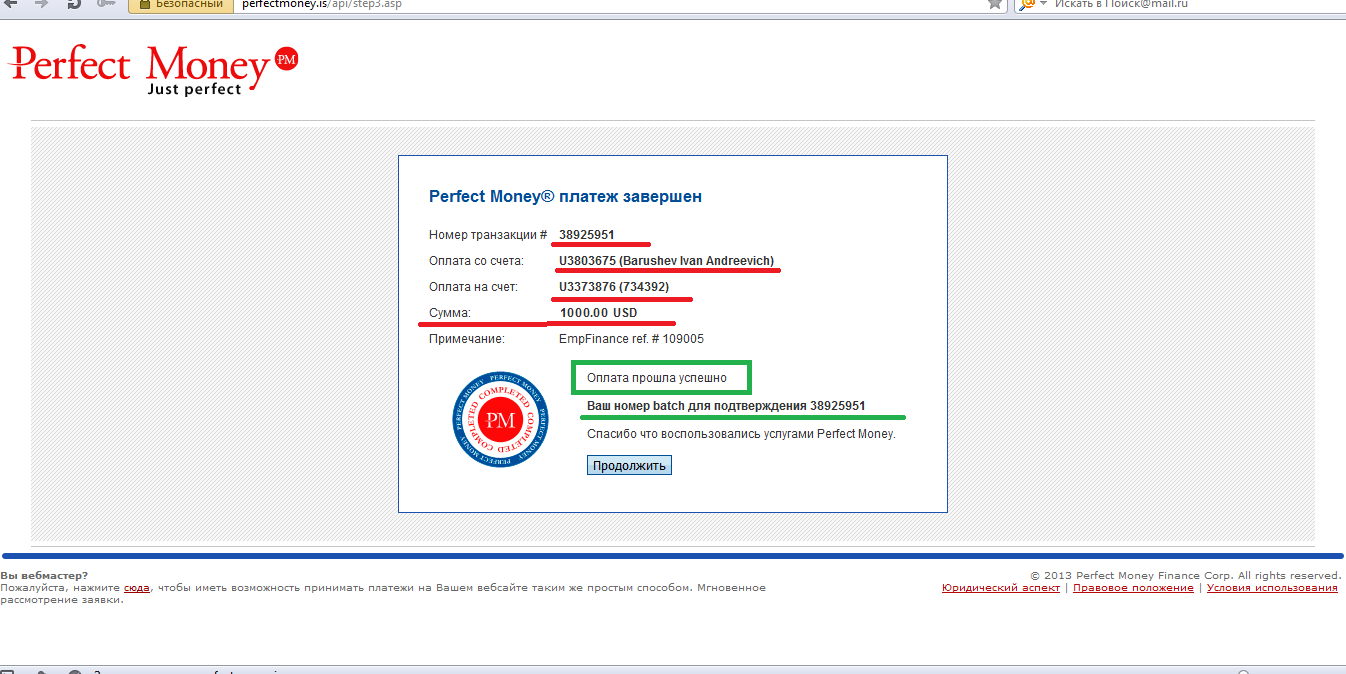
Task: Click the Сумма label
Action: (449, 313)
